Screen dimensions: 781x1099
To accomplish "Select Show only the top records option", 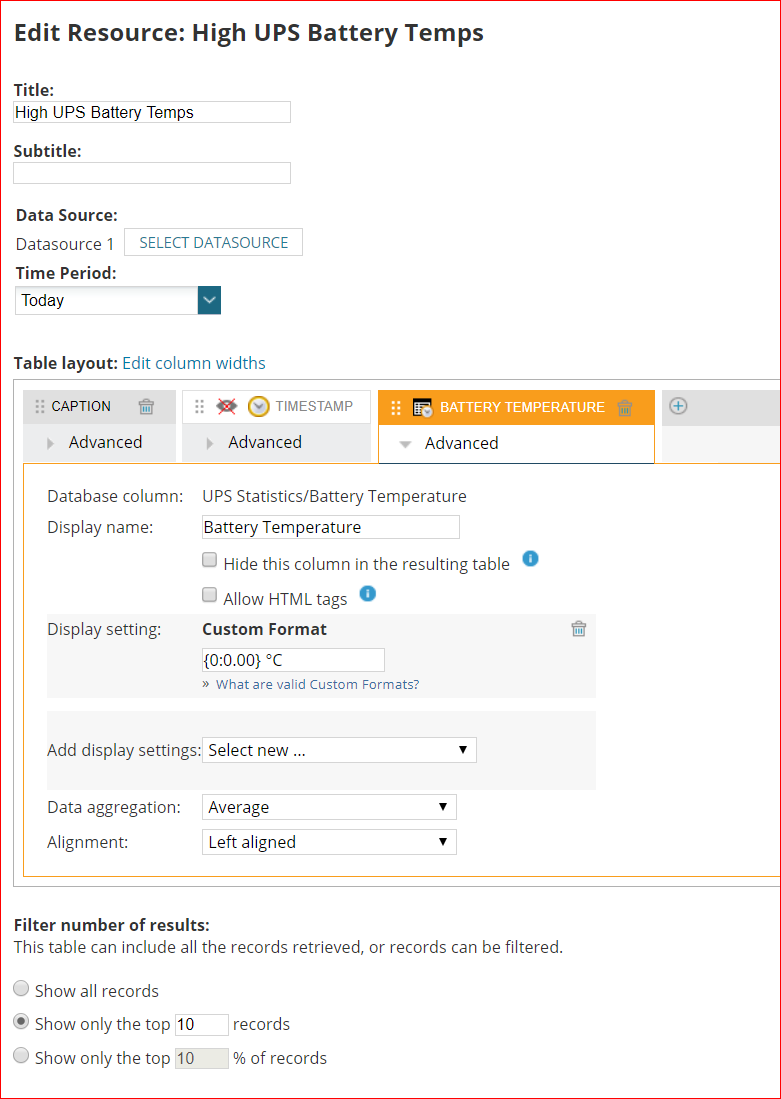I will click(22, 1022).
